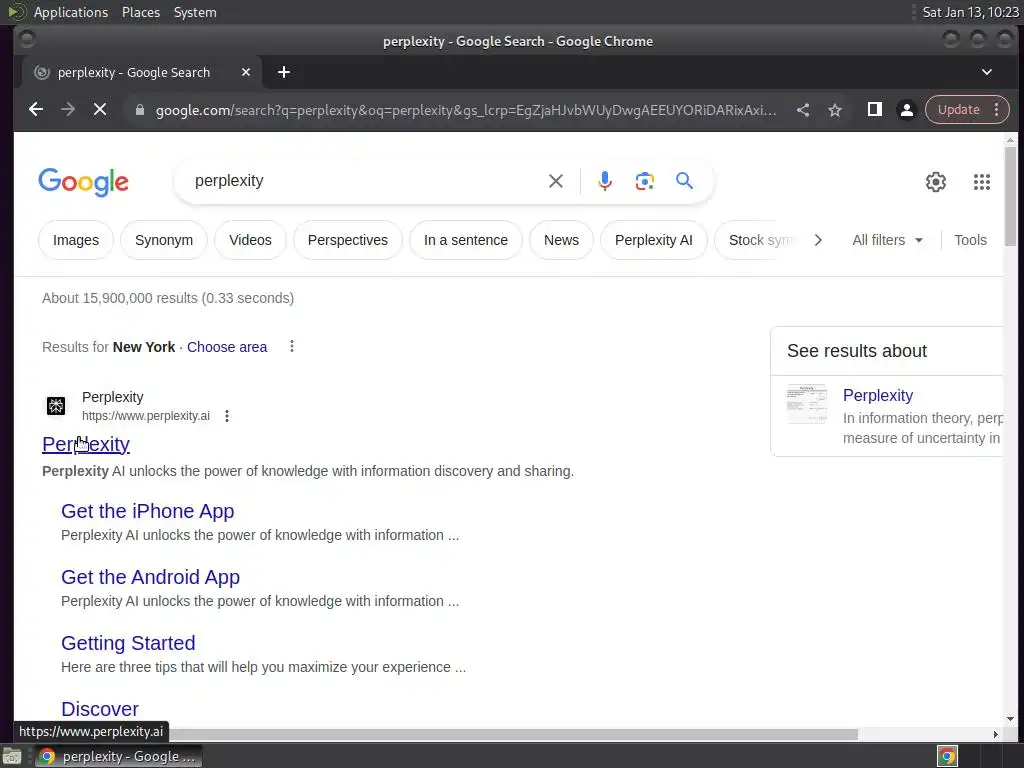Go to Google home via logo

[84, 182]
